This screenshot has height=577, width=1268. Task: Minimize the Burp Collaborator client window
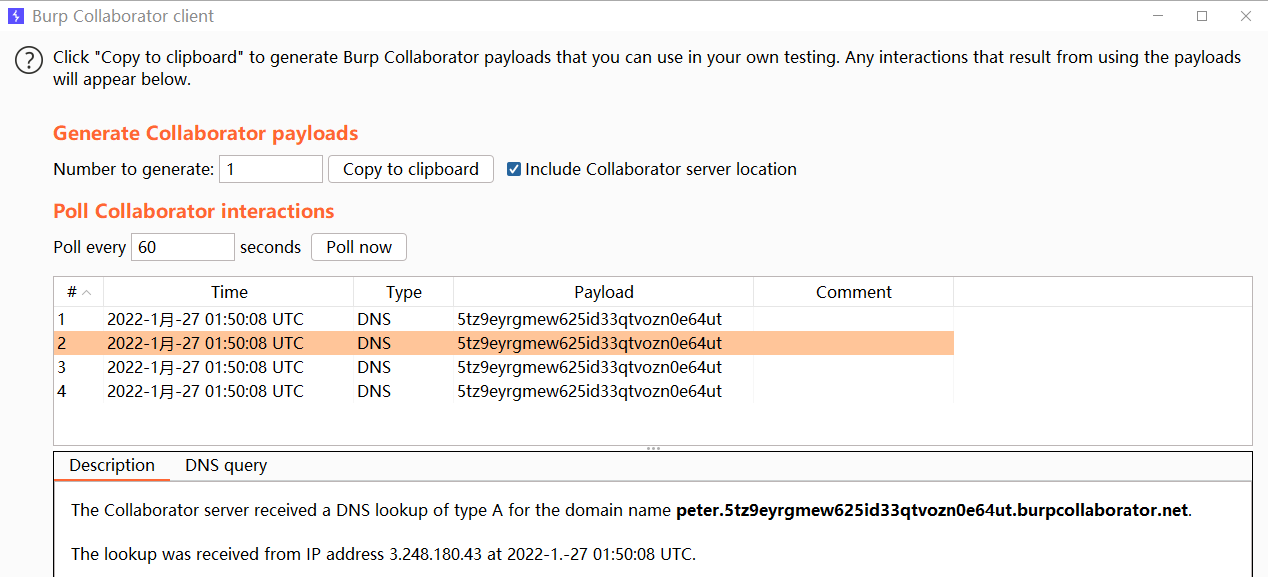(1157, 16)
